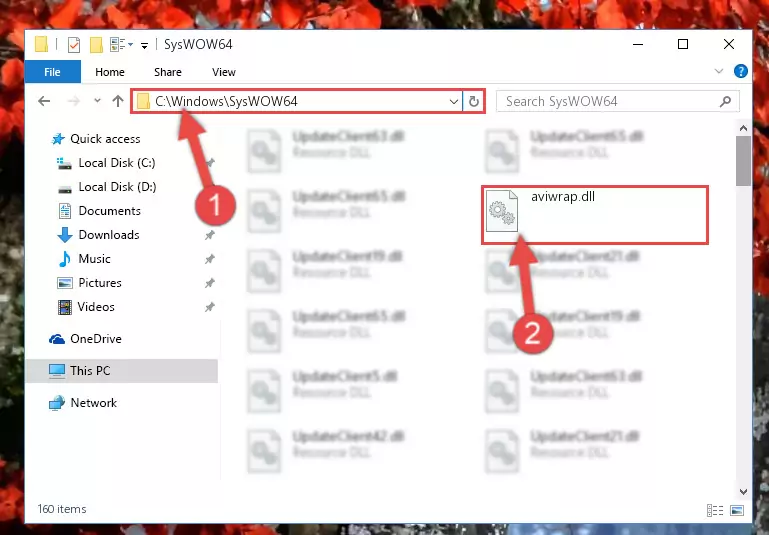Screen dimensions: 769x535
Task: Refresh the SysWOW64 folder view
Action: 473,102
